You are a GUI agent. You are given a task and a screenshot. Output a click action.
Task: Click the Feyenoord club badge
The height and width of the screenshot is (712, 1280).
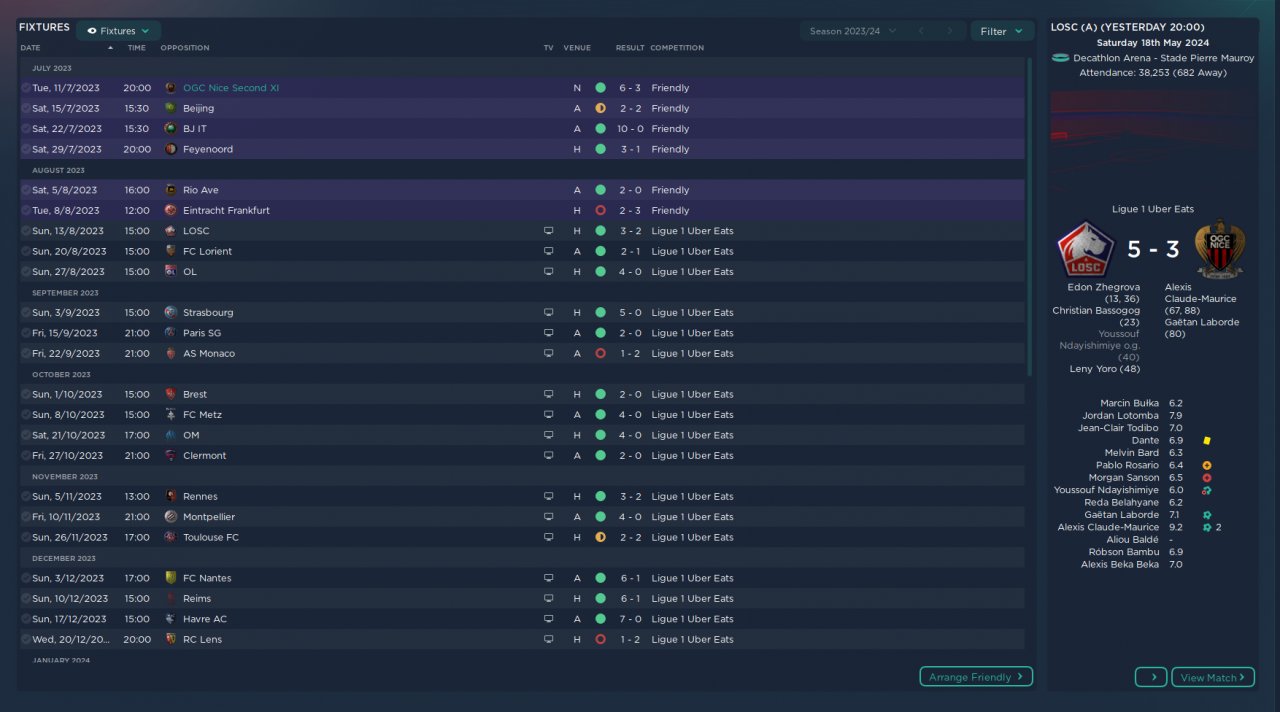[170, 149]
